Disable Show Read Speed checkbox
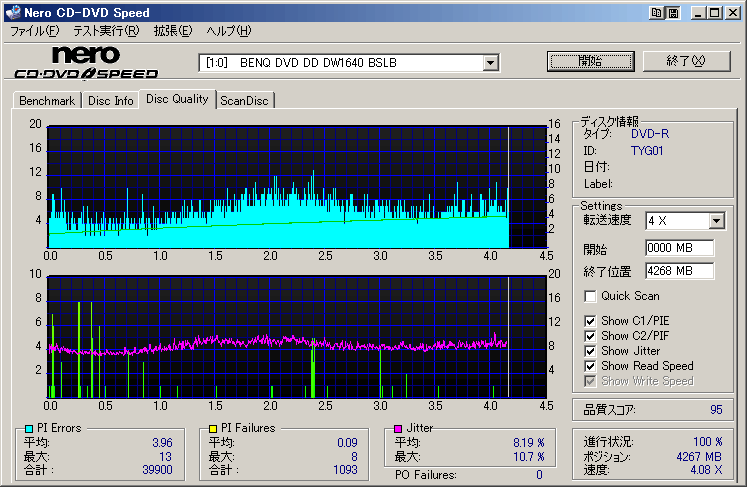Screen dimensions: 747x487 [x=590, y=366]
